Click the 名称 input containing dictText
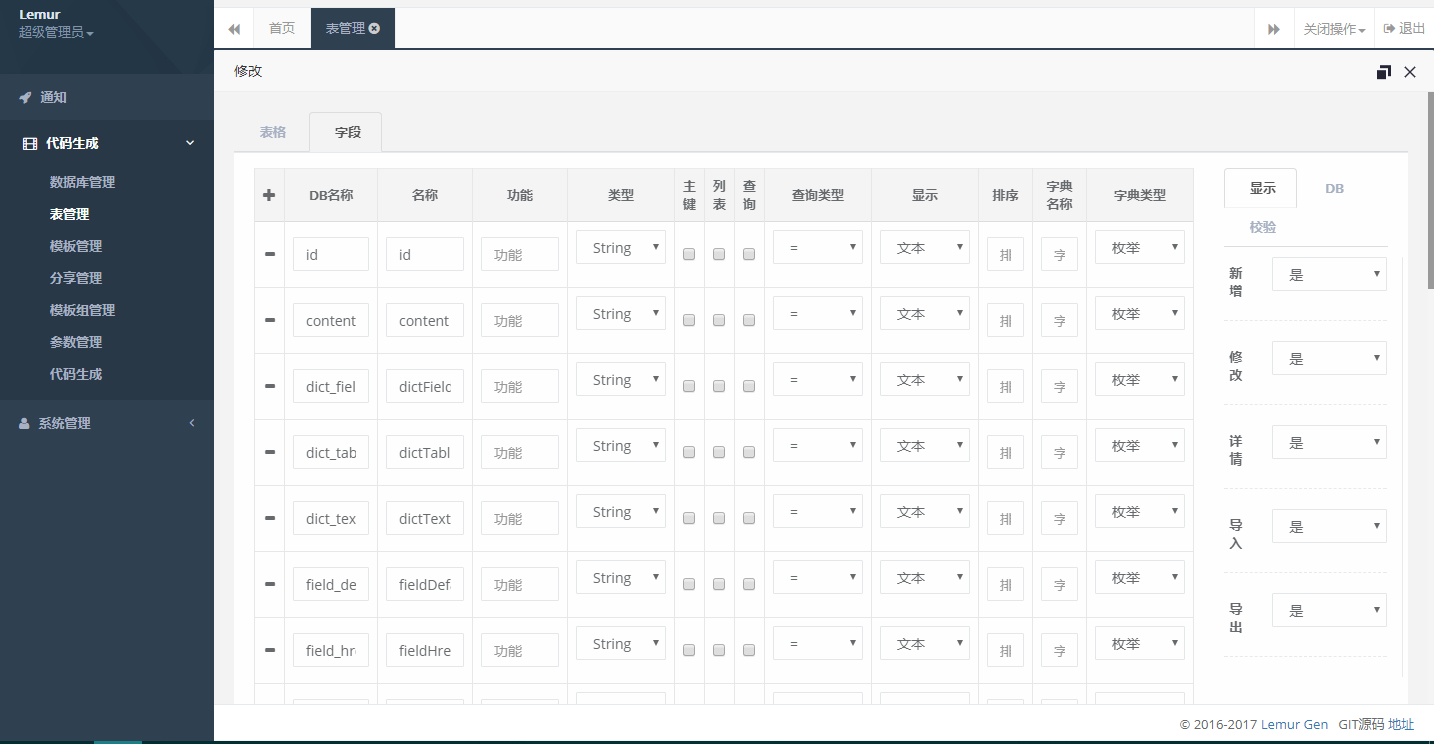This screenshot has width=1434, height=744. 425,518
